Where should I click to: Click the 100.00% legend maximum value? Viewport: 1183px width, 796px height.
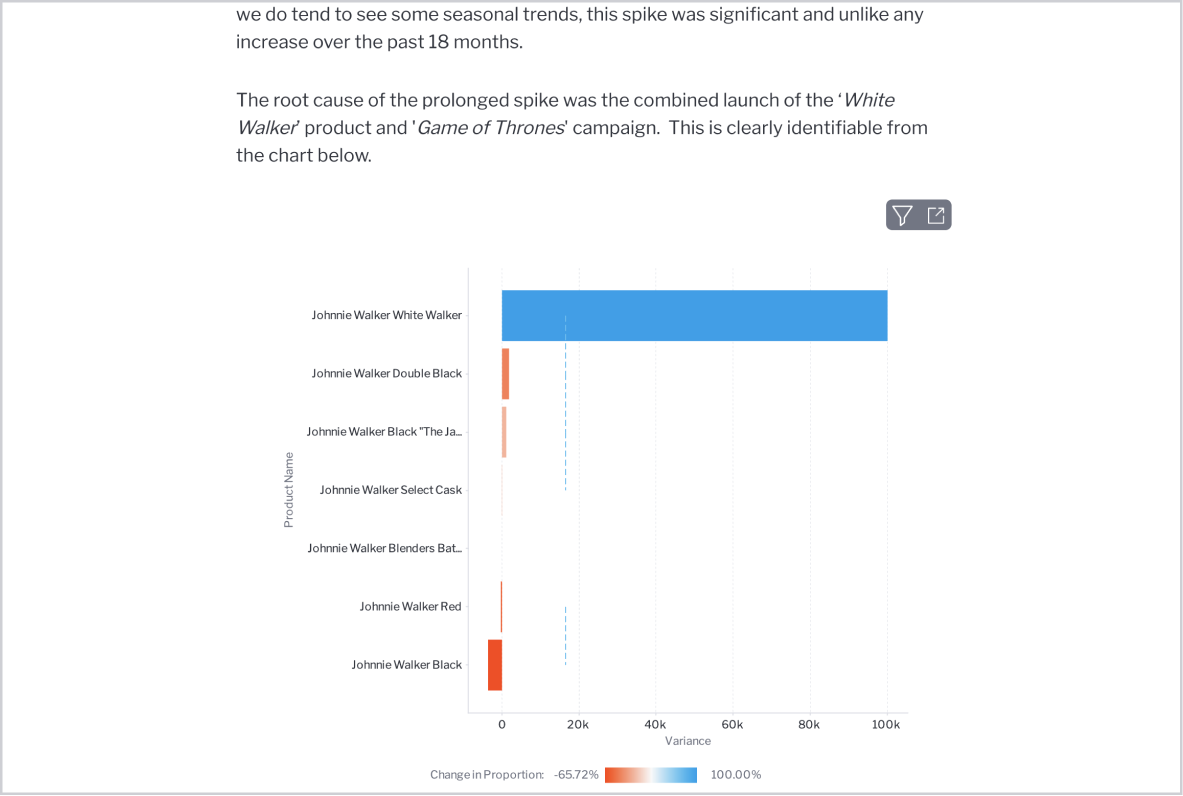coord(736,775)
